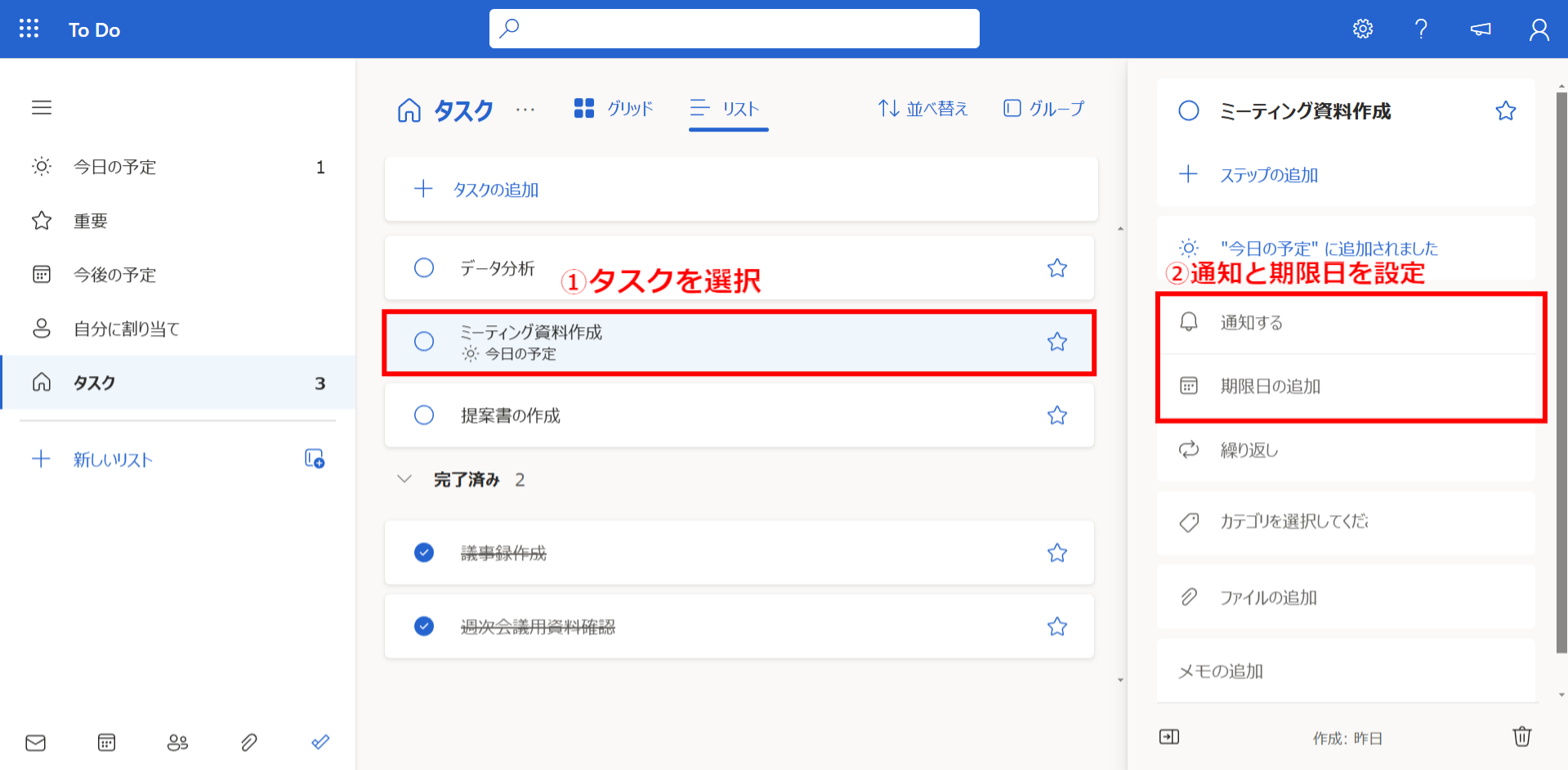The height and width of the screenshot is (770, 1568).
Task: Open Mail from the bottom-left icon
Action: (x=35, y=742)
